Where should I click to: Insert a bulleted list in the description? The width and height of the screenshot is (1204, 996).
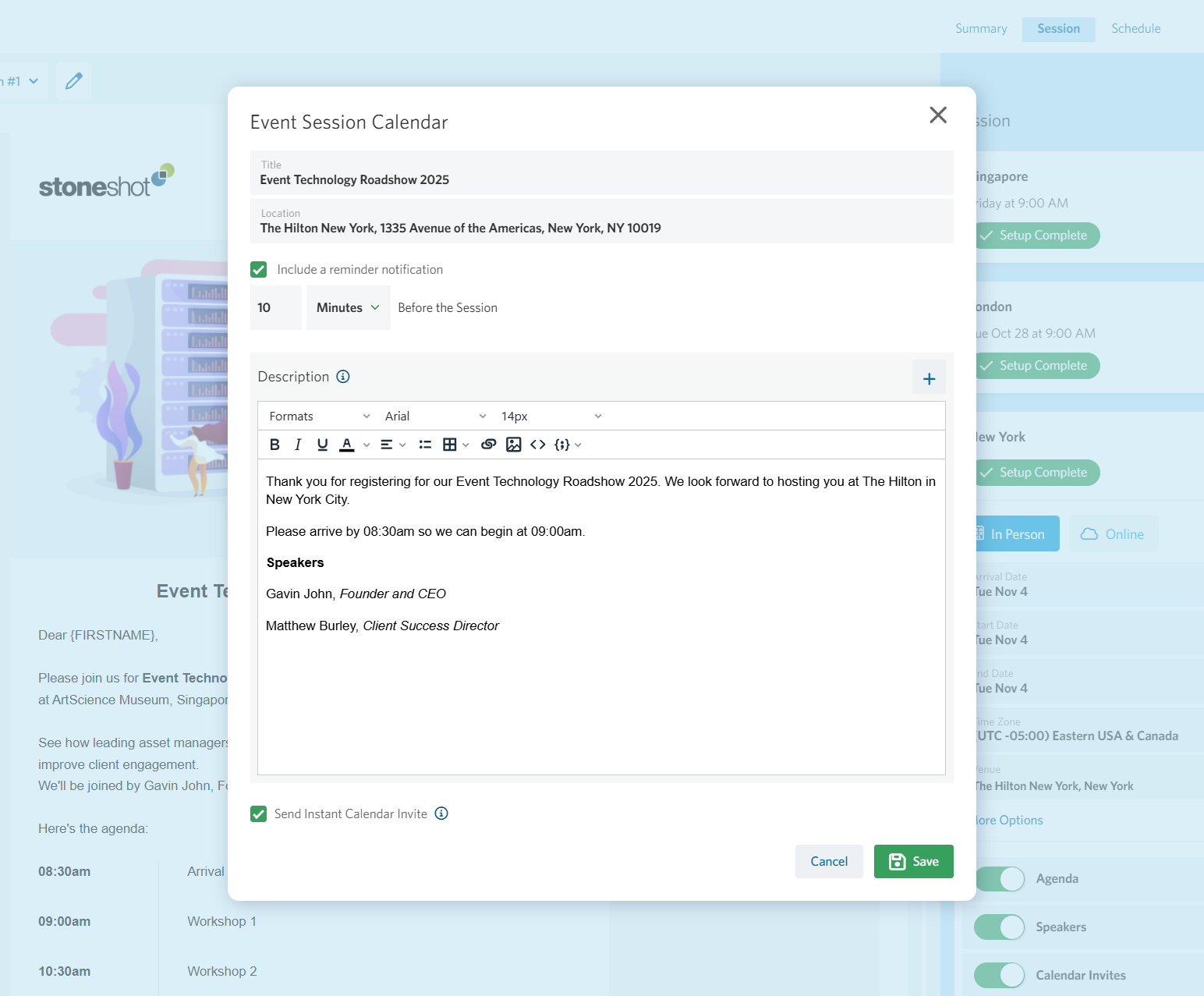click(425, 444)
